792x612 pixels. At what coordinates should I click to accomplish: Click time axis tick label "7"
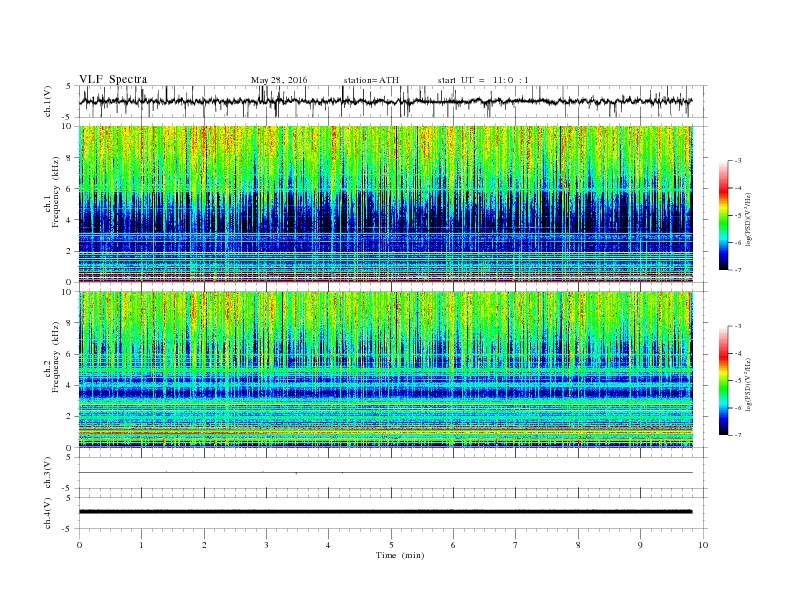(x=516, y=545)
